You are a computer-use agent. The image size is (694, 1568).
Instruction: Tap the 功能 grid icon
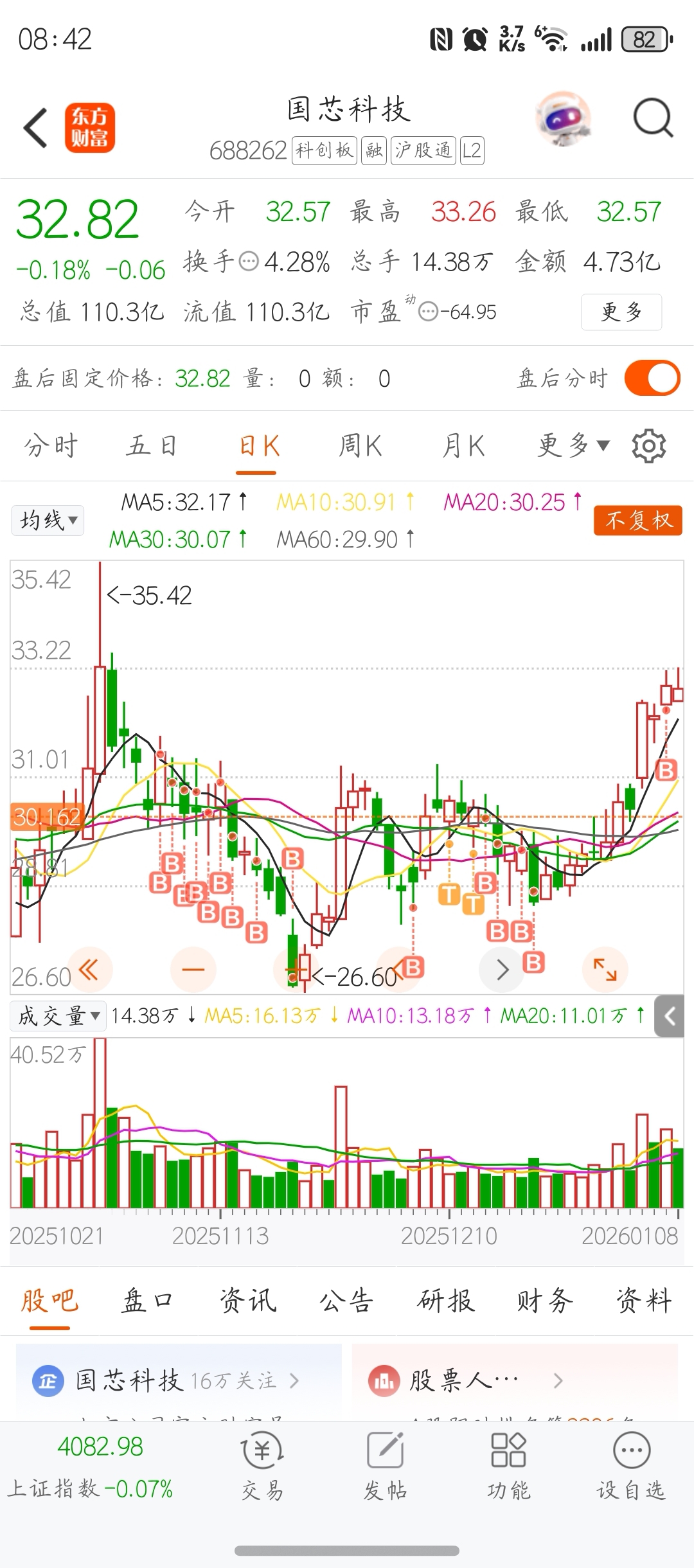tap(508, 1450)
